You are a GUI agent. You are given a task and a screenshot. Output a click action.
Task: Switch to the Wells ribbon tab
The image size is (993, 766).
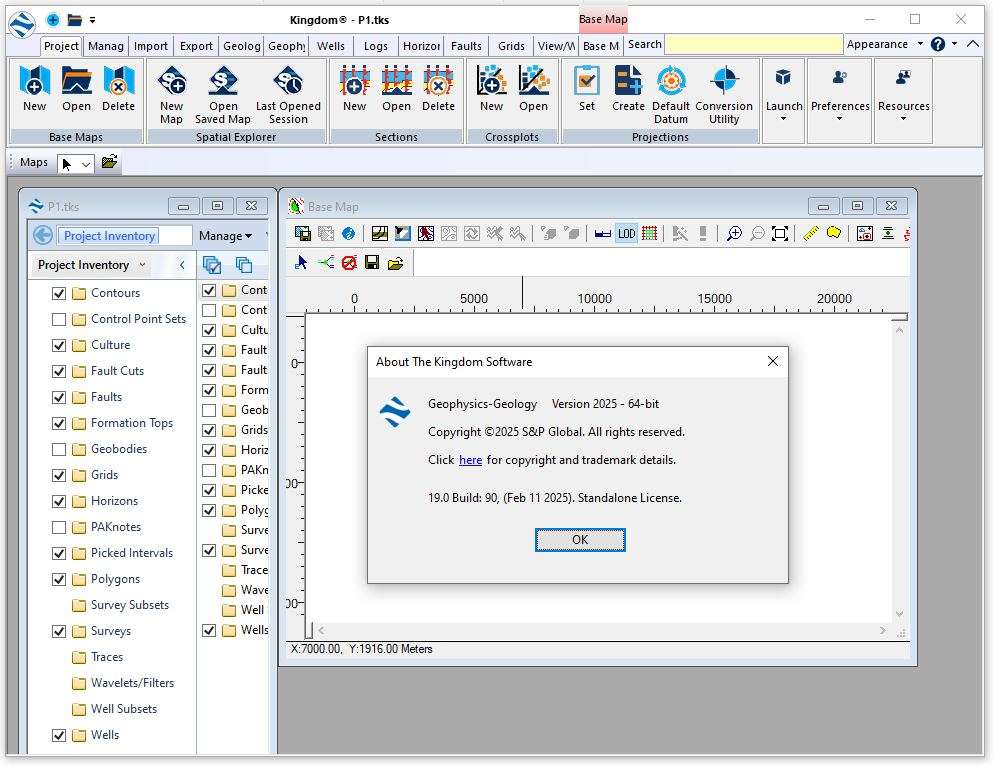[x=331, y=46]
